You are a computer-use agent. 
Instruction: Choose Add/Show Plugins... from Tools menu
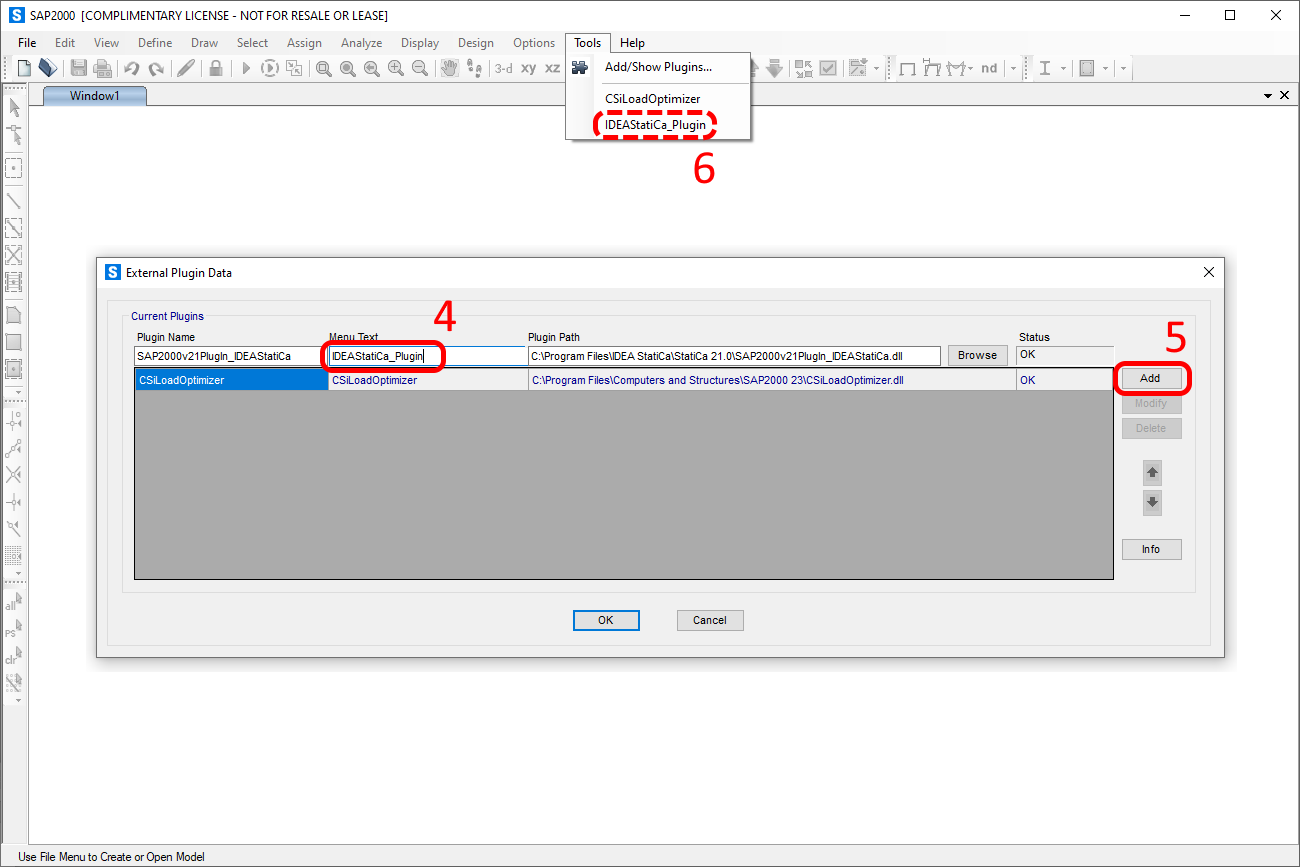658,67
